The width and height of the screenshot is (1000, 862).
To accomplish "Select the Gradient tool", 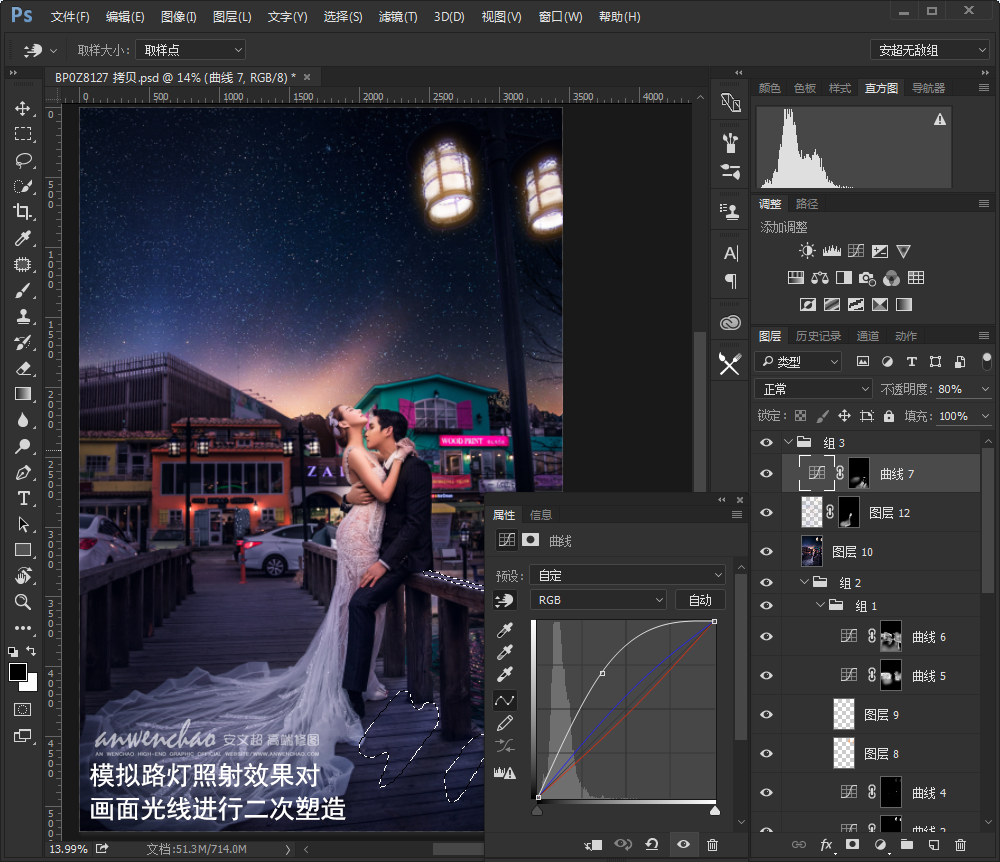I will point(23,394).
